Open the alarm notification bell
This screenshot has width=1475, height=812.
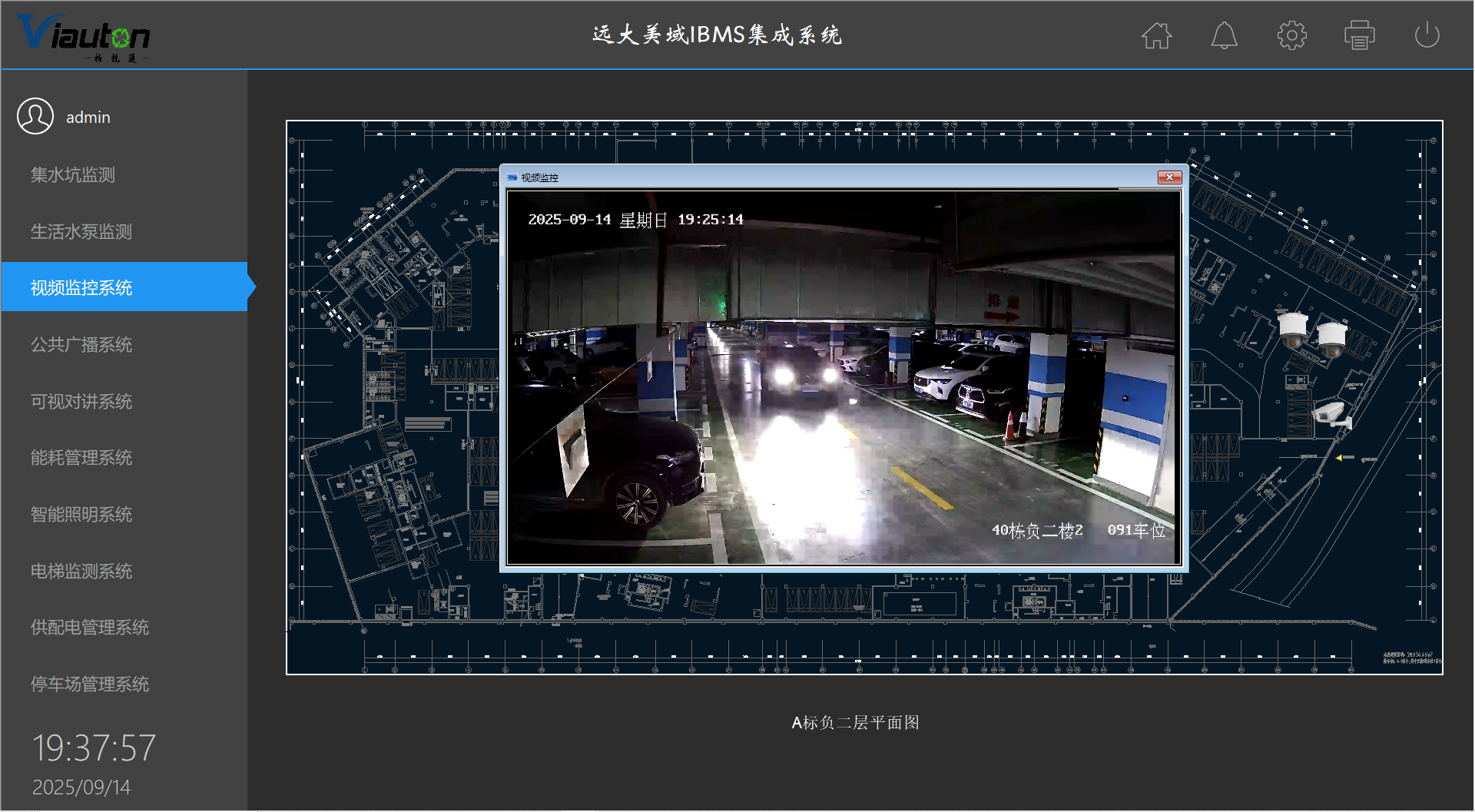1224,35
